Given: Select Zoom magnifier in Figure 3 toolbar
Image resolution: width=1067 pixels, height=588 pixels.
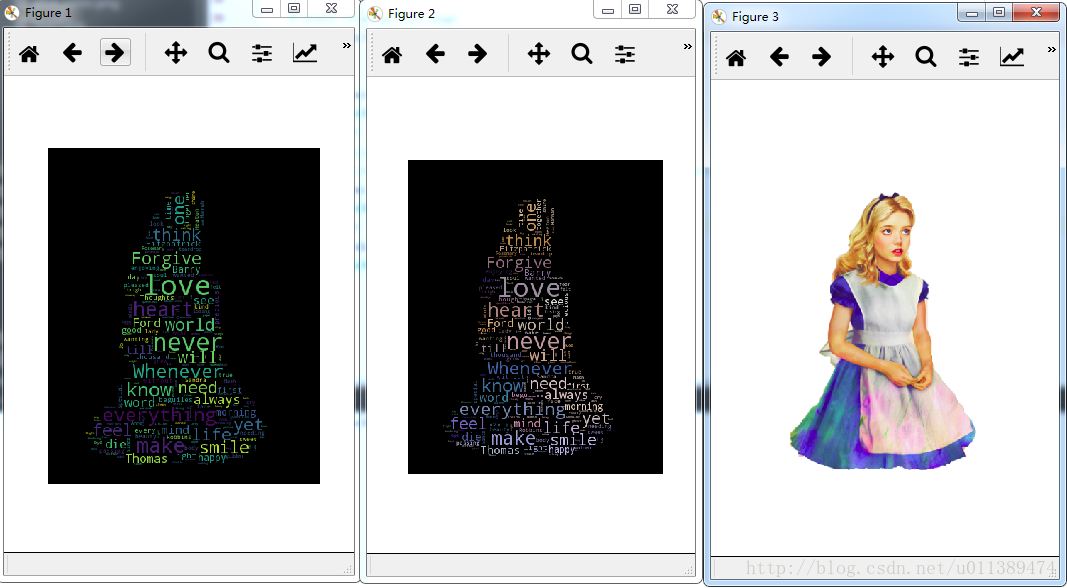Looking at the screenshot, I should [925, 56].
